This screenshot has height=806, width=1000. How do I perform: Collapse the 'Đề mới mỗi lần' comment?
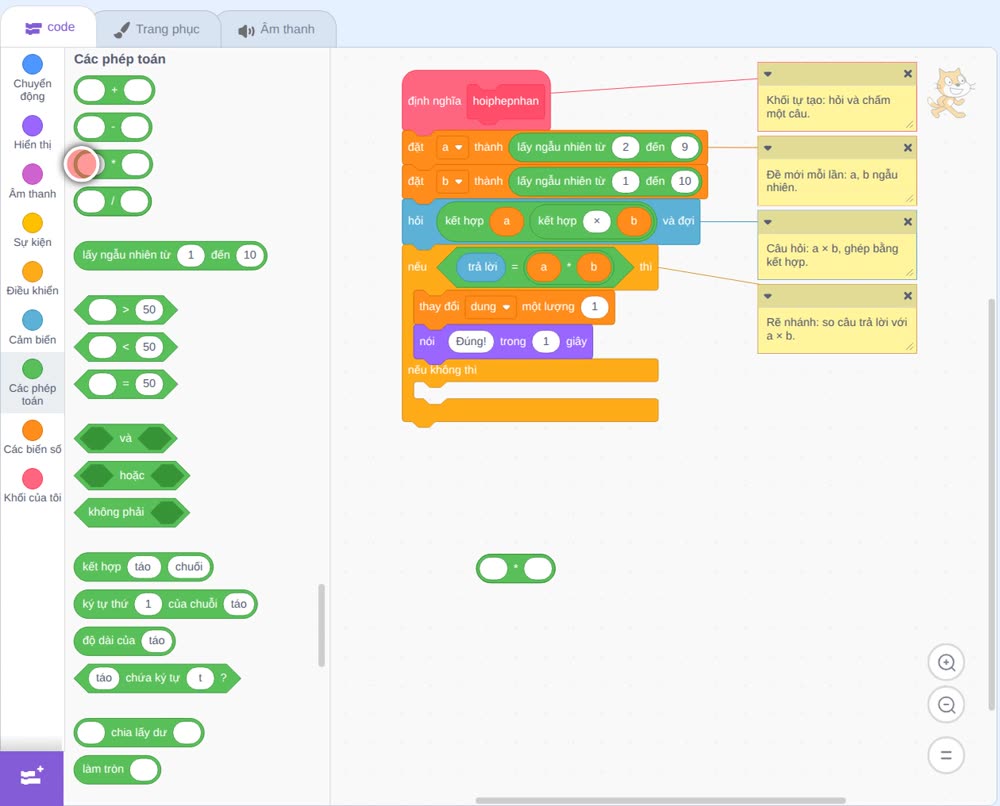[x=768, y=148]
